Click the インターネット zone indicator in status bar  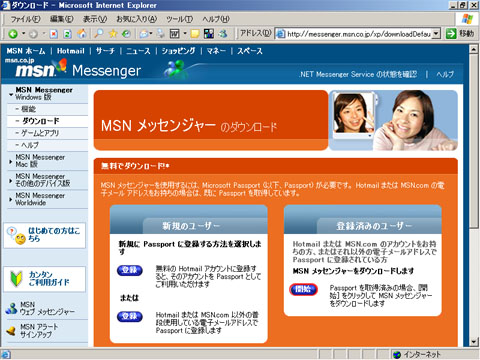click(417, 354)
